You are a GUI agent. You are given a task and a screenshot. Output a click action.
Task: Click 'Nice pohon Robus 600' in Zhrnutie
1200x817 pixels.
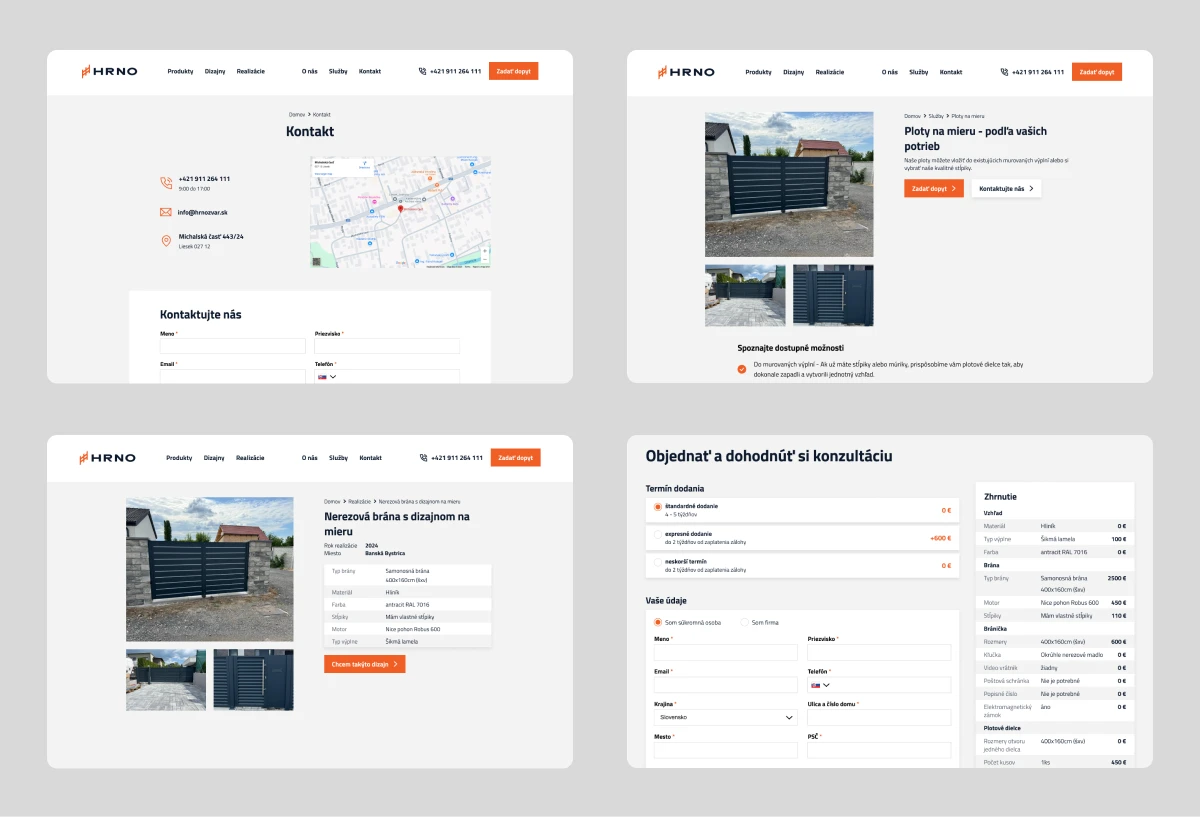pos(1069,603)
